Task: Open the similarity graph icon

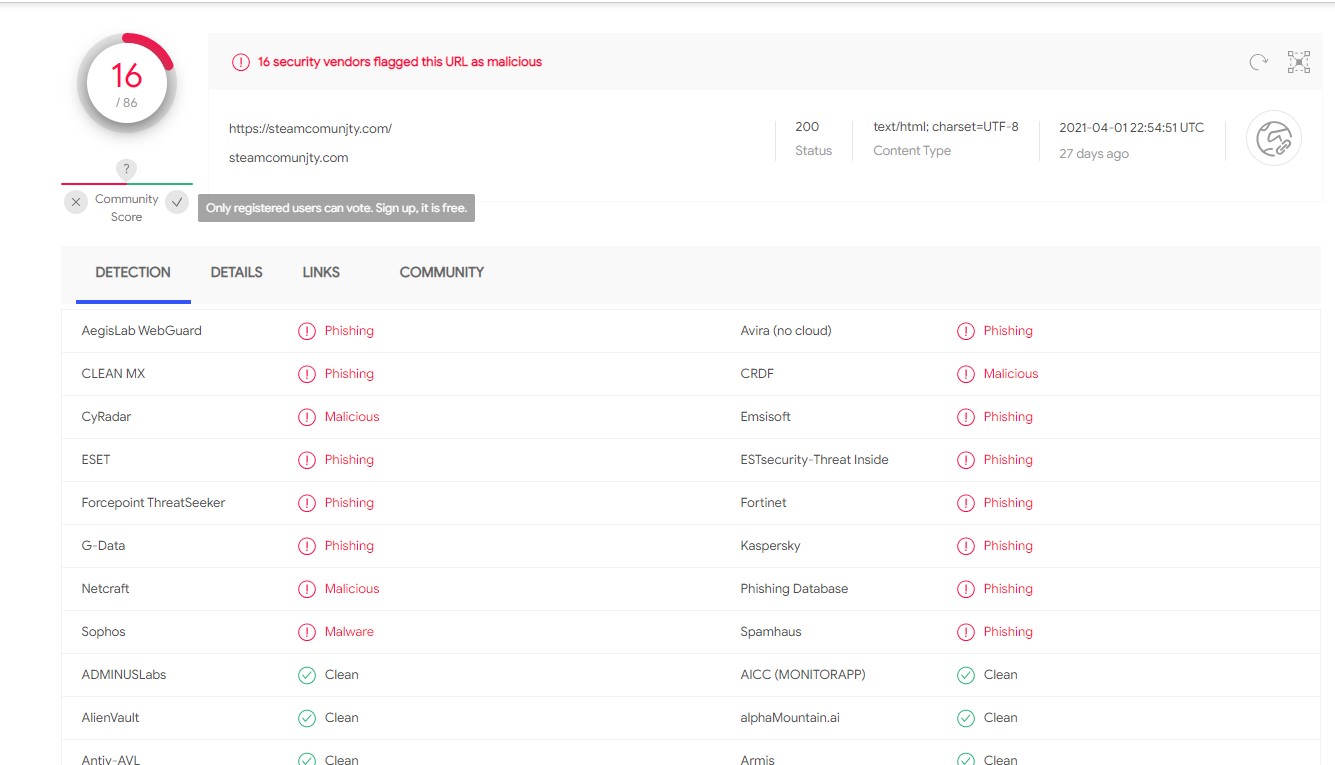Action: pos(1298,62)
